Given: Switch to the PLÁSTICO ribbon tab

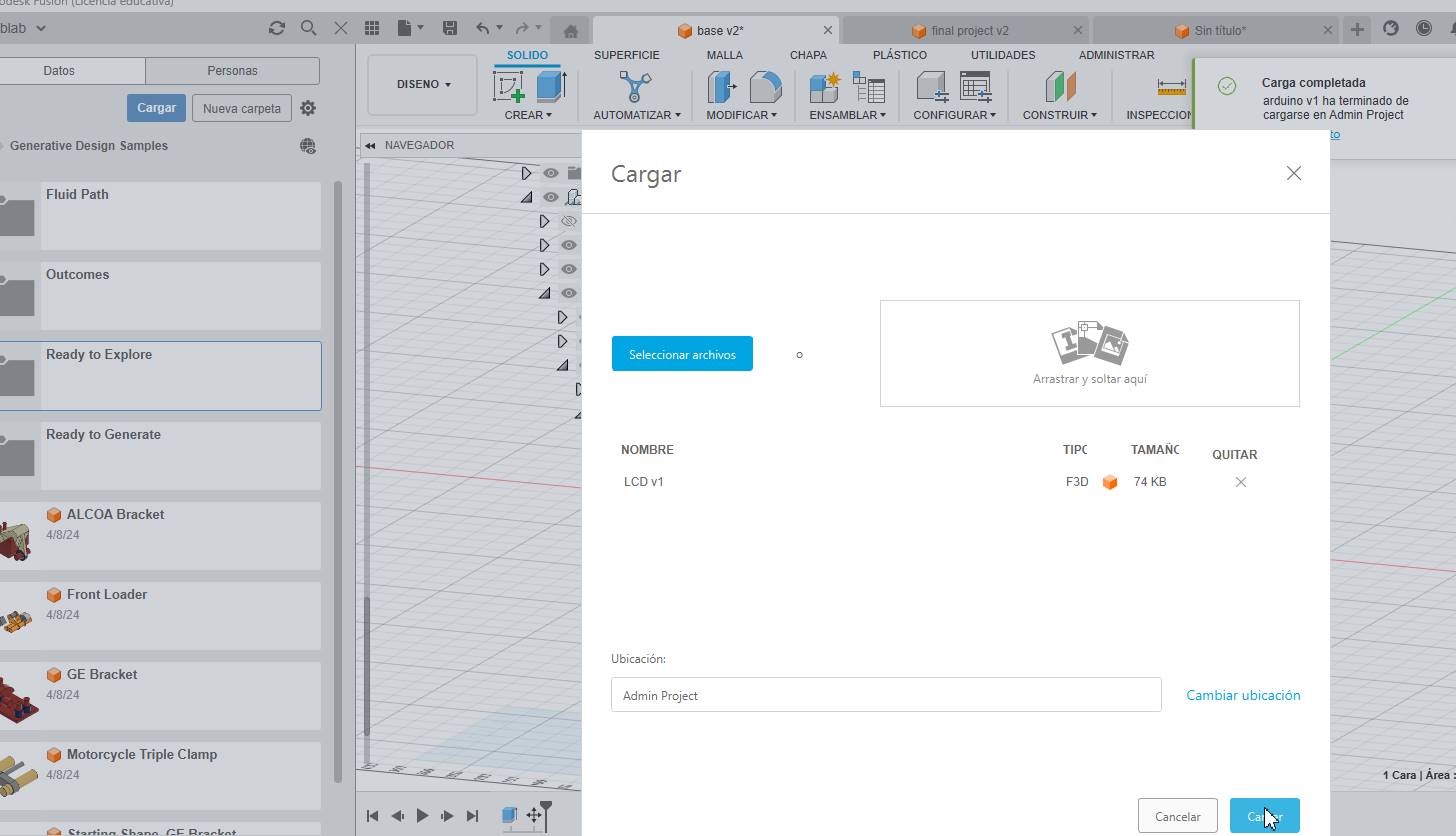Looking at the screenshot, I should pos(899,55).
